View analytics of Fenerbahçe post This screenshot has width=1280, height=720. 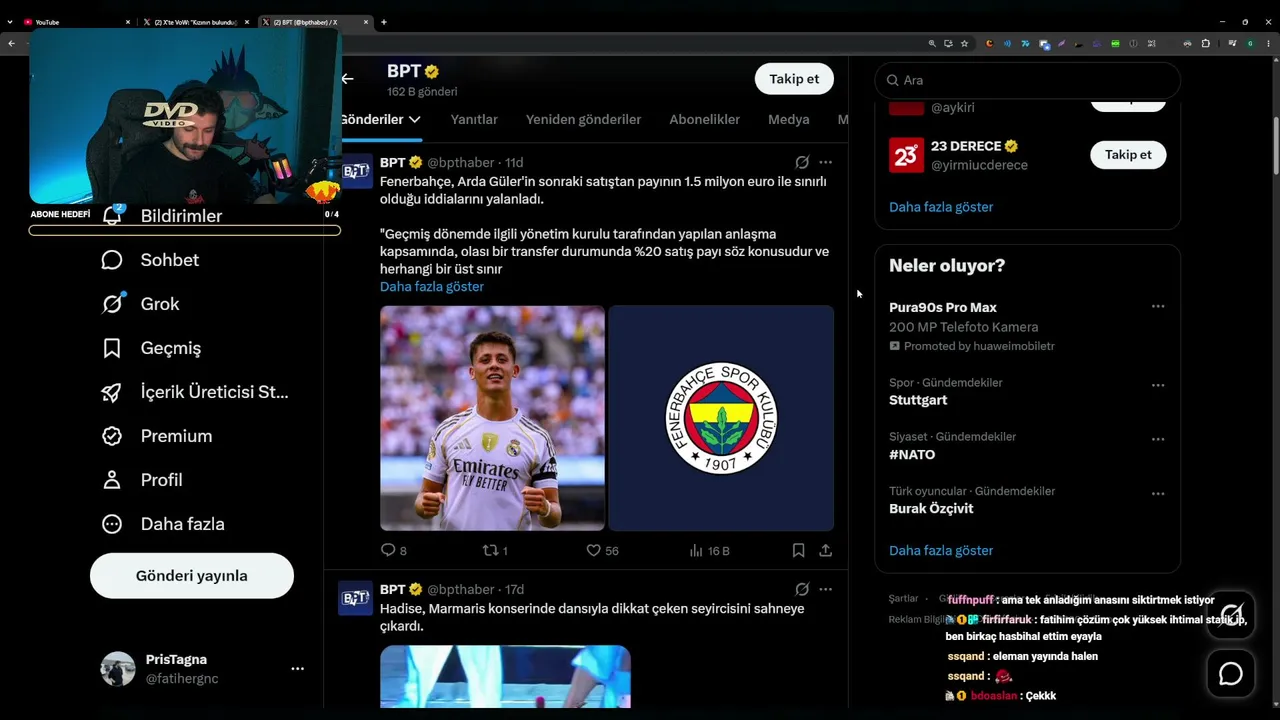click(x=696, y=550)
